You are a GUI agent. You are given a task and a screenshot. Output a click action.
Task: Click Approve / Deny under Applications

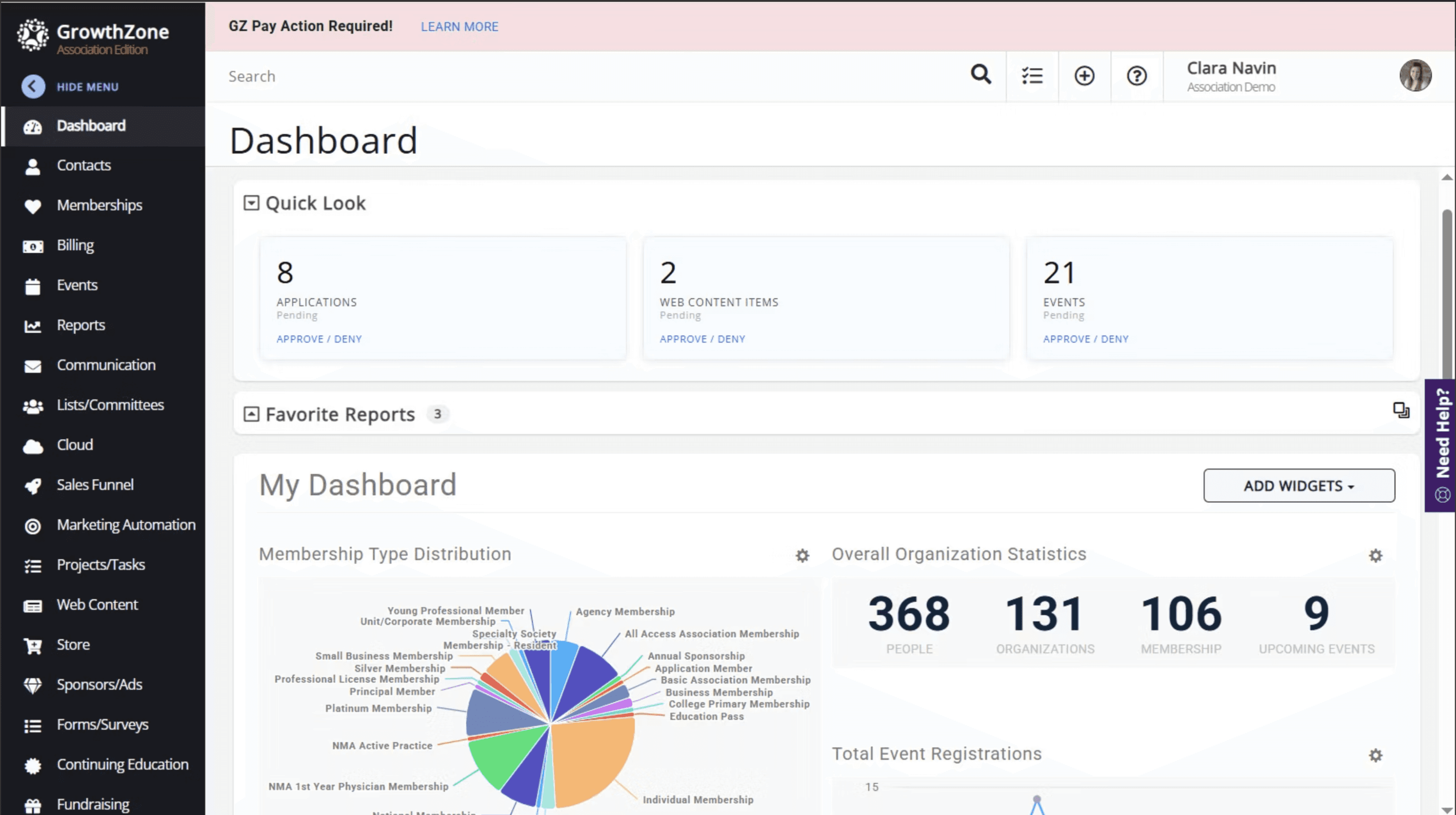319,339
